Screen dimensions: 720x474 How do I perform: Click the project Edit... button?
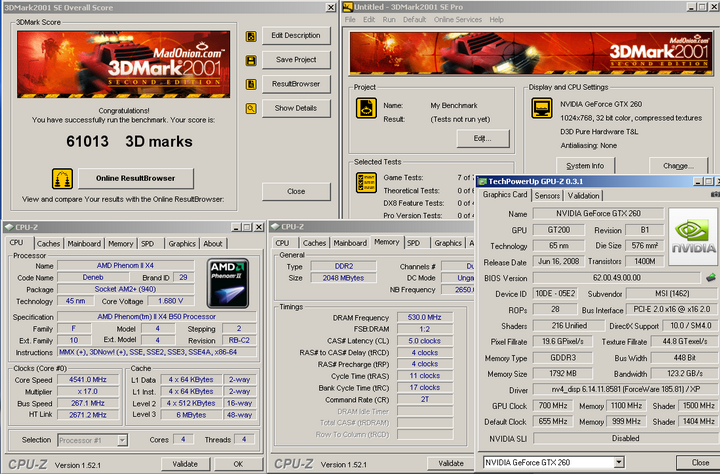coord(483,139)
